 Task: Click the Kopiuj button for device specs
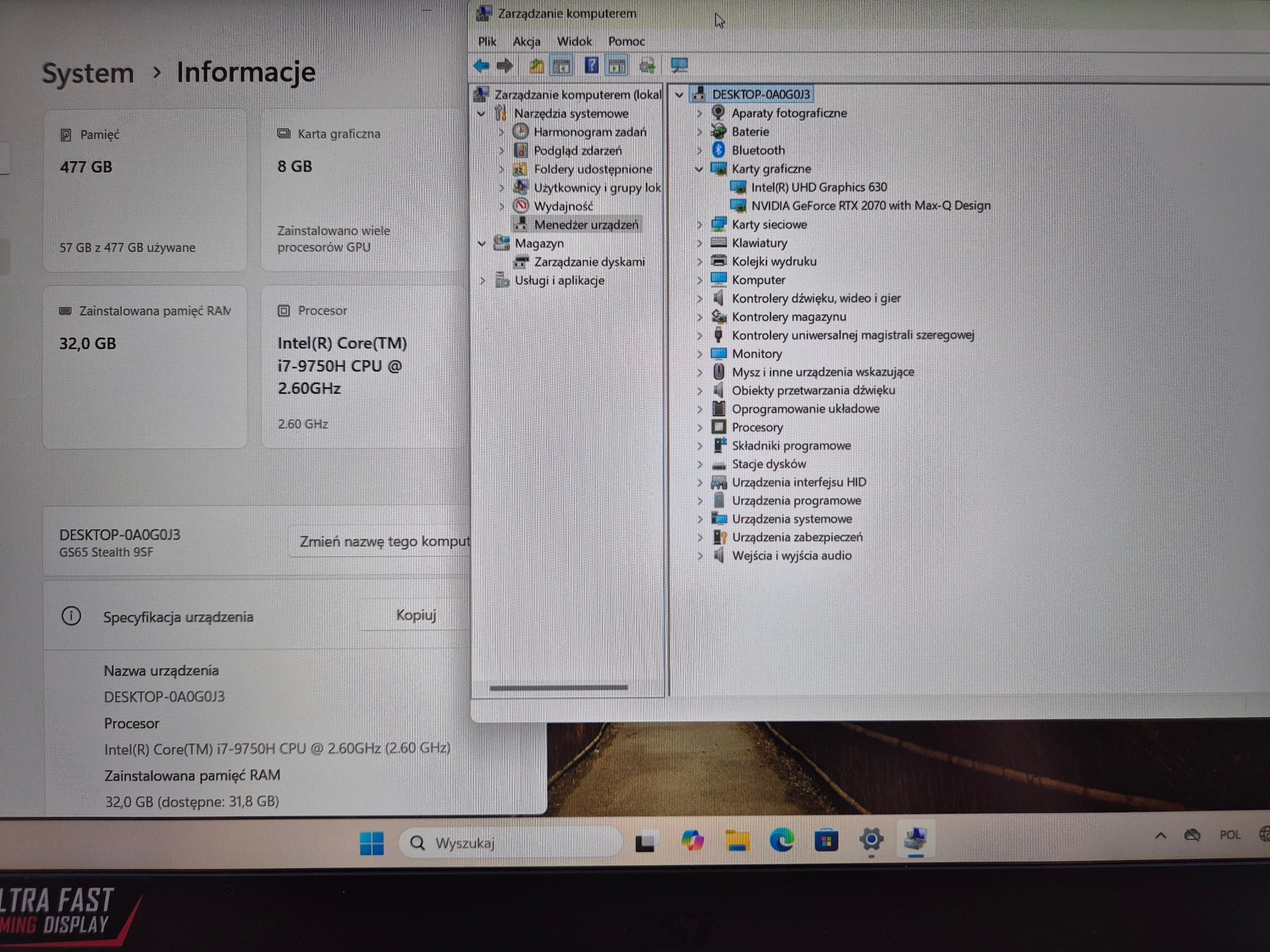[x=415, y=615]
